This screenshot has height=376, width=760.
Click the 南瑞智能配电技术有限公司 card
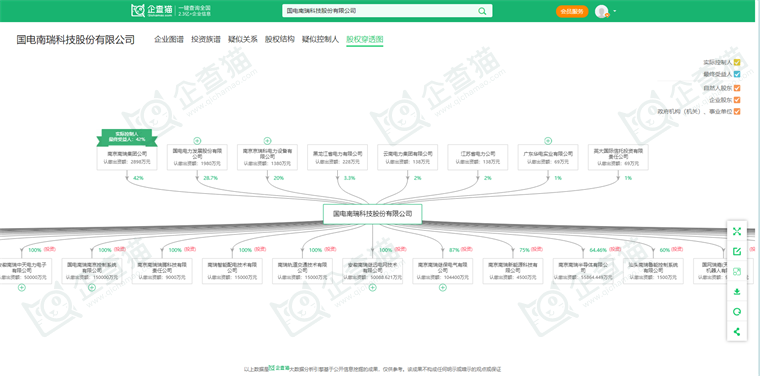(x=232, y=271)
